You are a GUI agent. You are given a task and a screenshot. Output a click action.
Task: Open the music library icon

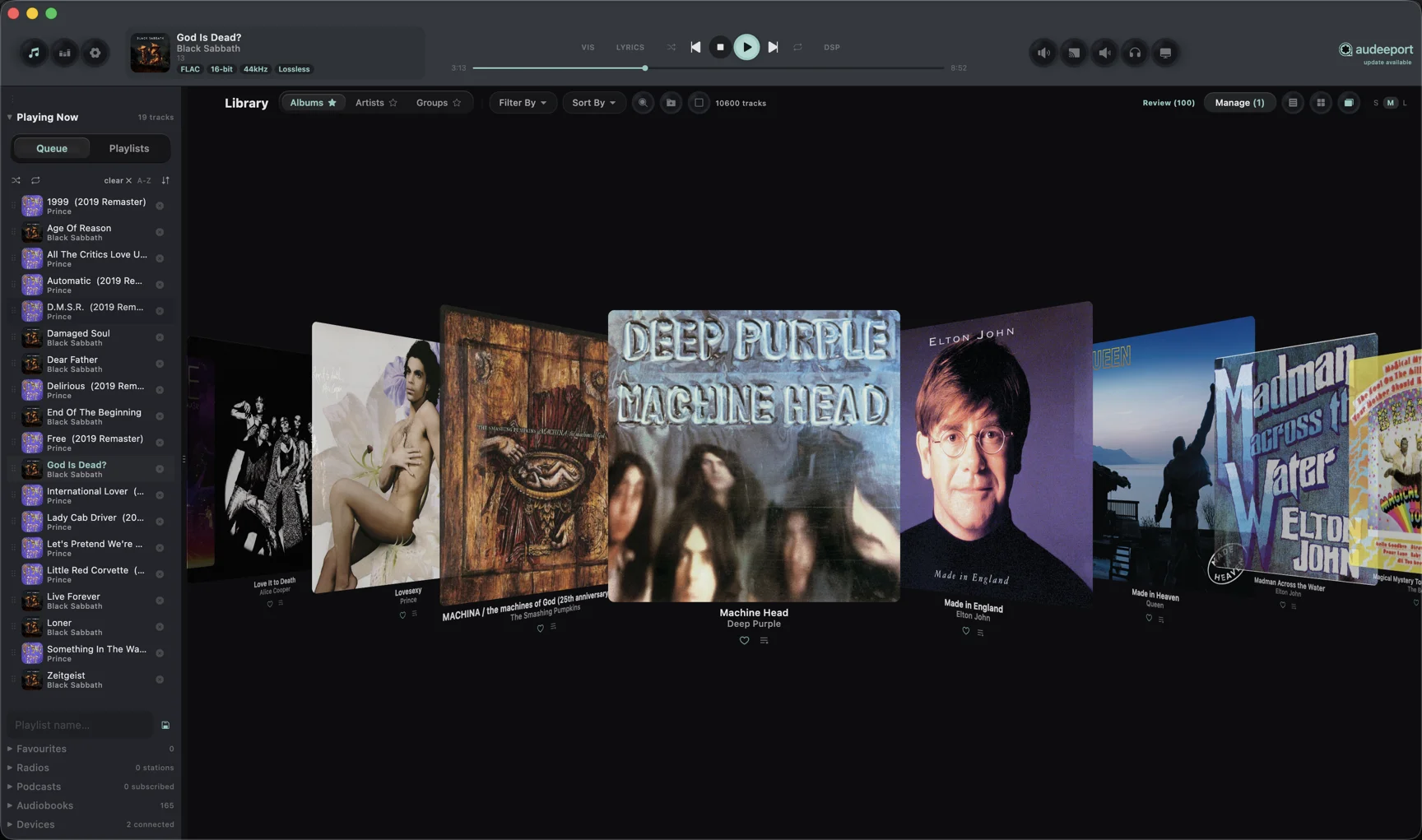34,53
